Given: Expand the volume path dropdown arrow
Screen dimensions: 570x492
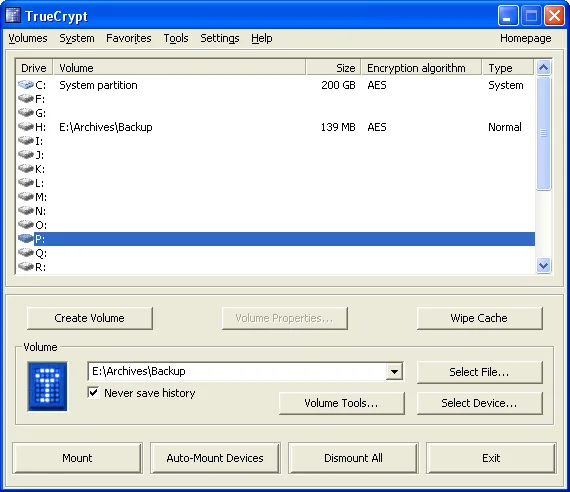Looking at the screenshot, I should (x=394, y=371).
